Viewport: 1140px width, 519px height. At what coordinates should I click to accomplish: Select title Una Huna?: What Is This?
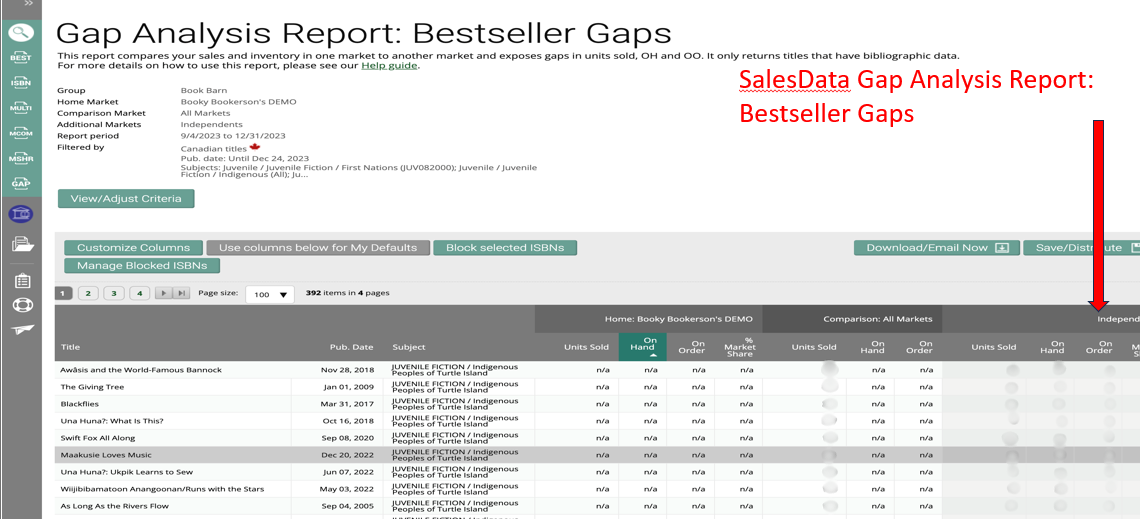click(113, 421)
